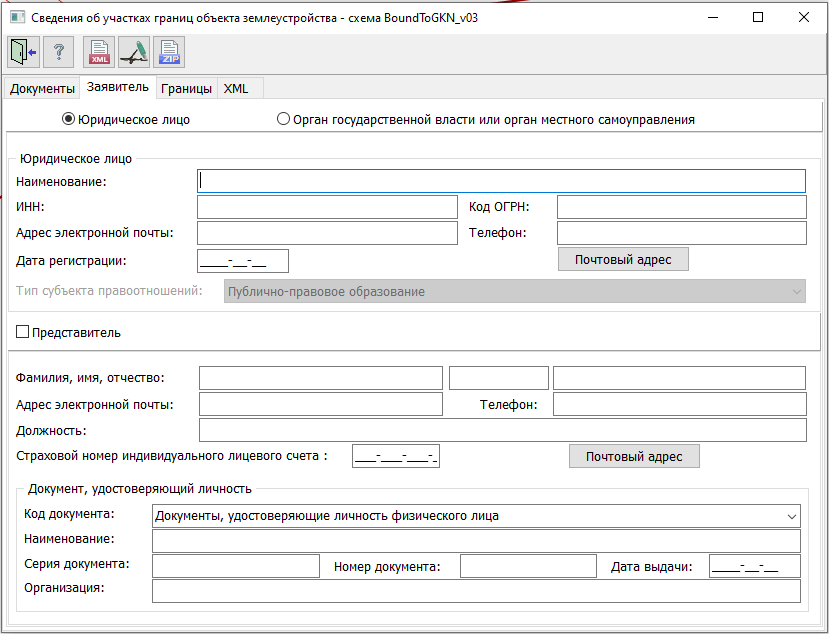Click the ZIP archive icon
The height and width of the screenshot is (634, 829).
168,51
